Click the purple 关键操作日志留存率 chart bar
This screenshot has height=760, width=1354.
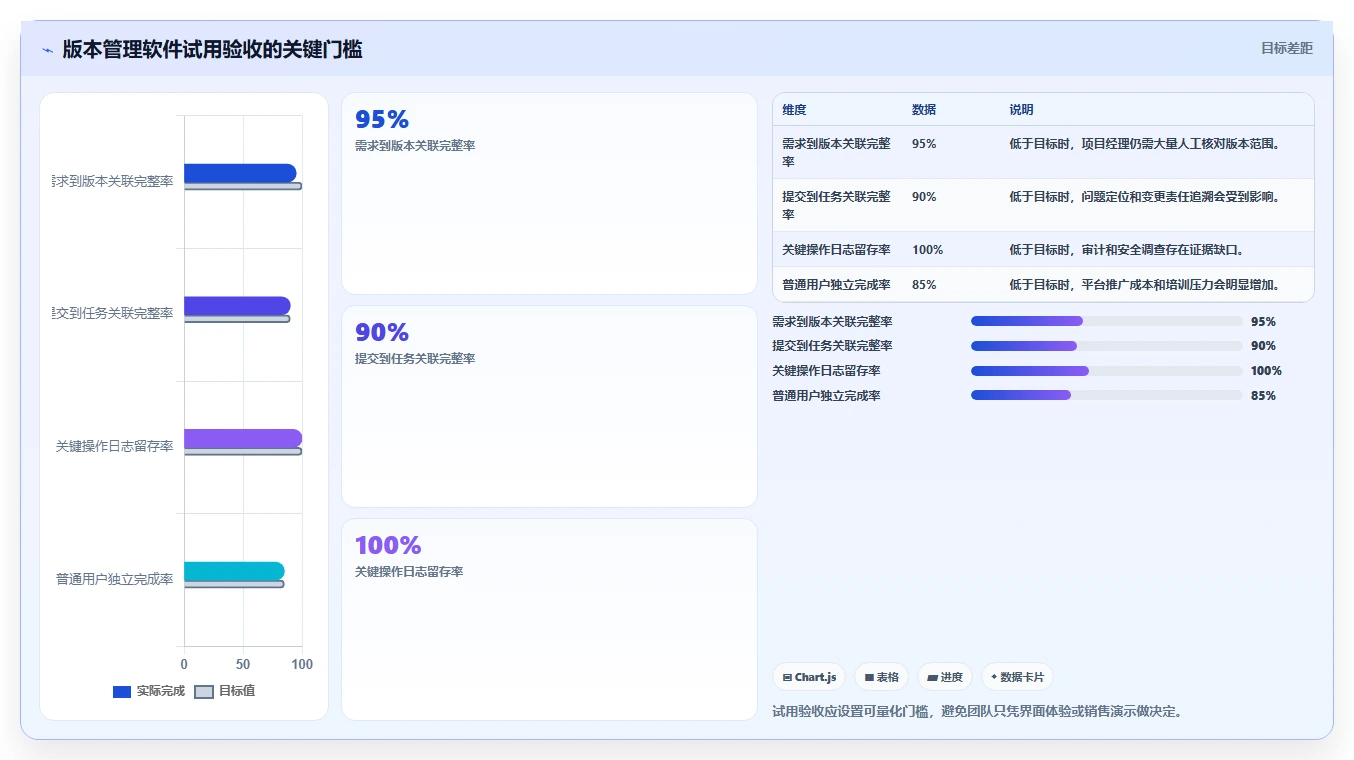(x=243, y=438)
